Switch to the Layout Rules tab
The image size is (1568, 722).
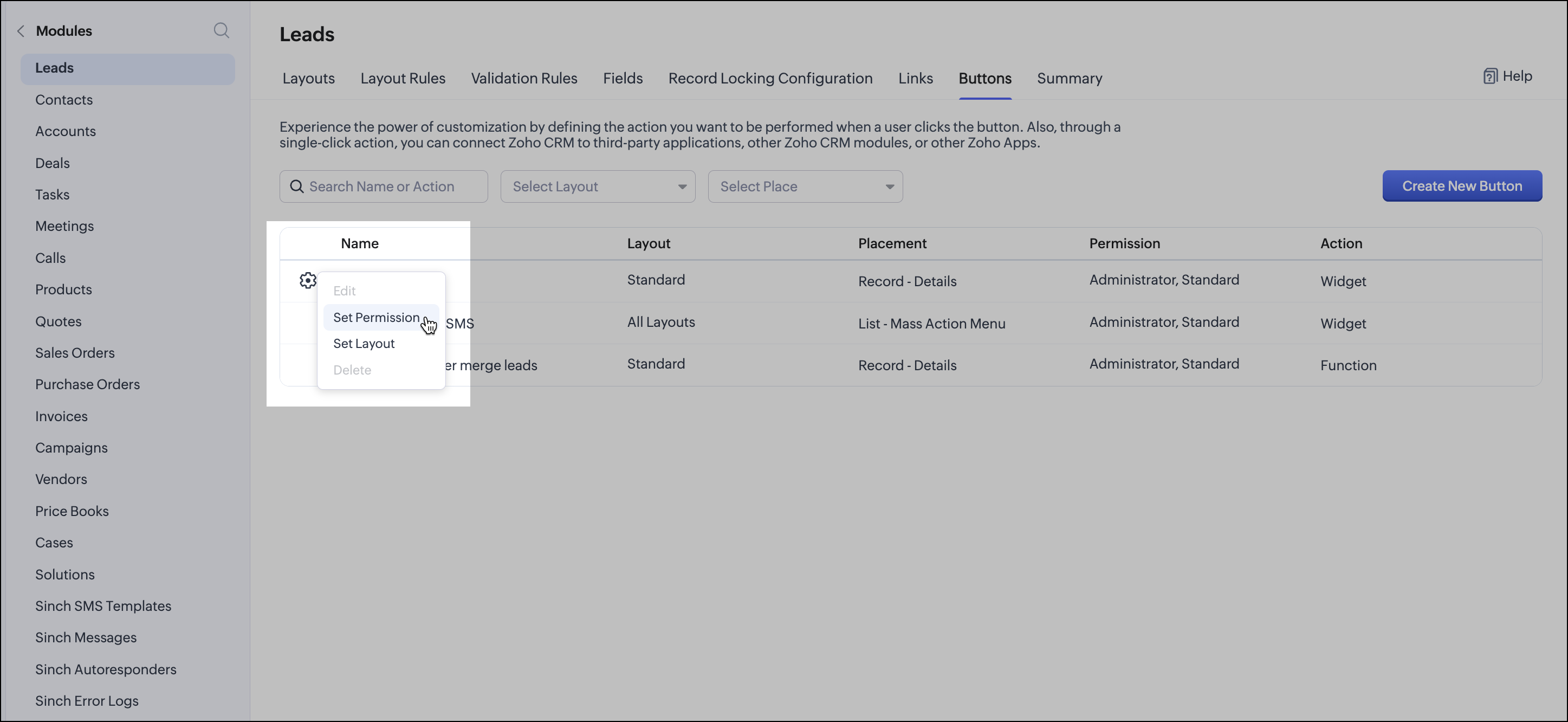click(x=403, y=78)
